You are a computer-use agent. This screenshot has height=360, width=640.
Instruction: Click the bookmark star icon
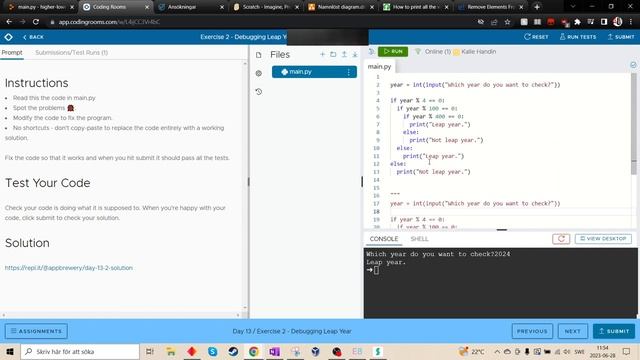pos(507,22)
